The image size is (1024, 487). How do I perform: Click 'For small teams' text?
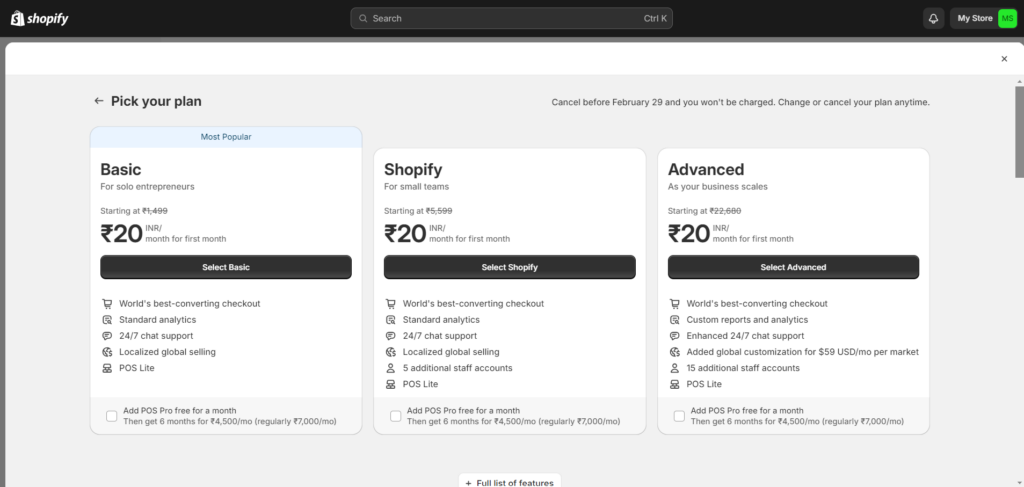[417, 187]
